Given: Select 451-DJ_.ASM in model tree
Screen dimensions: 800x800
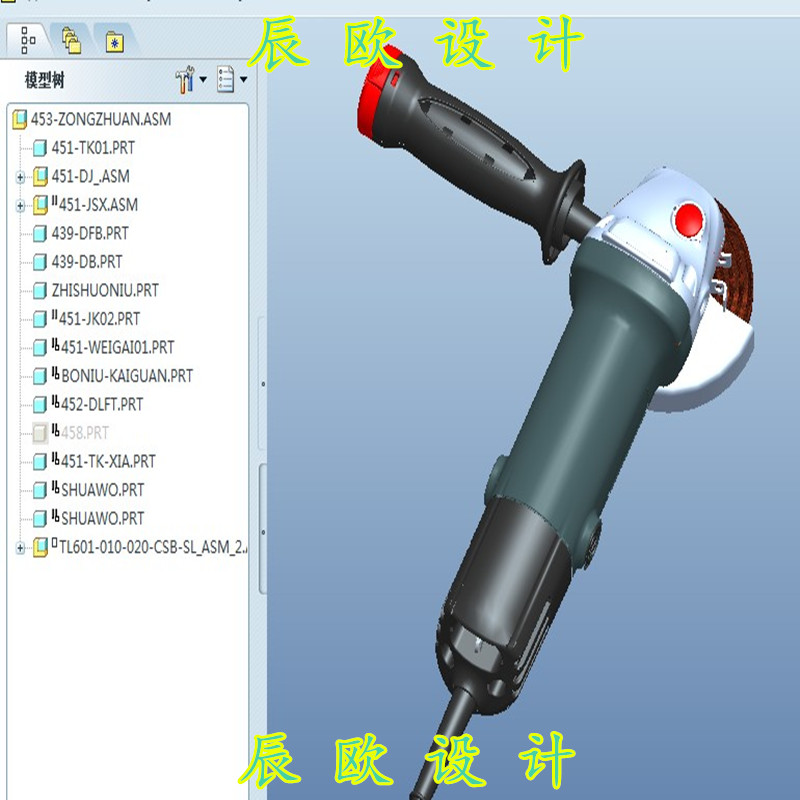Looking at the screenshot, I should tap(90, 177).
